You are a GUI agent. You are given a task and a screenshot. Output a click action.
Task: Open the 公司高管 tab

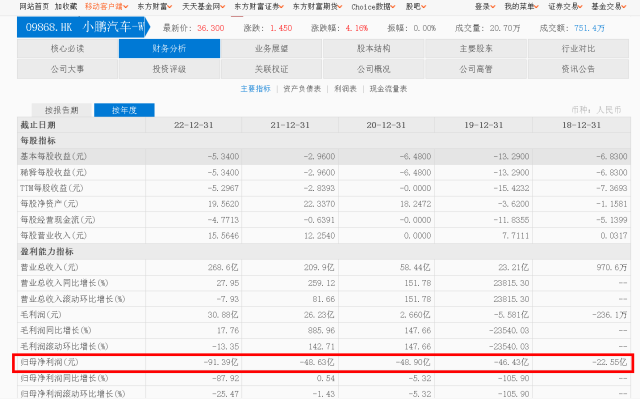(476, 69)
